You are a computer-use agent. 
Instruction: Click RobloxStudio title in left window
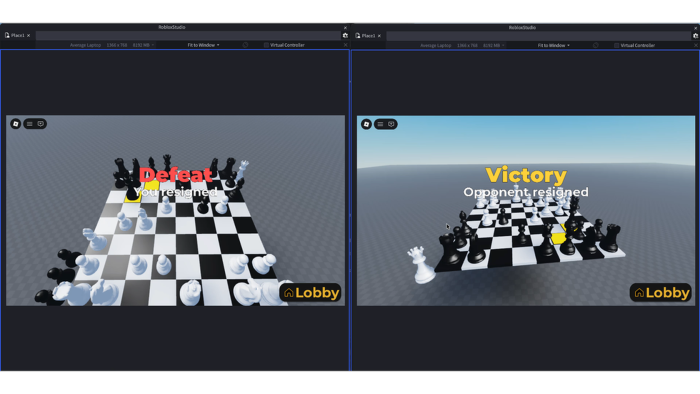[x=172, y=27]
